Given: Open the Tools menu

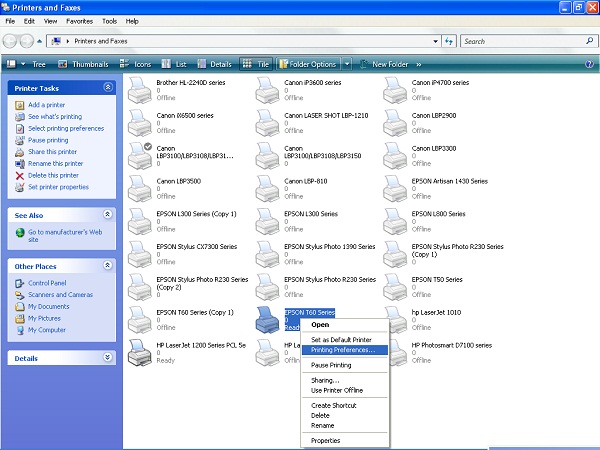Looking at the screenshot, I should 109,21.
